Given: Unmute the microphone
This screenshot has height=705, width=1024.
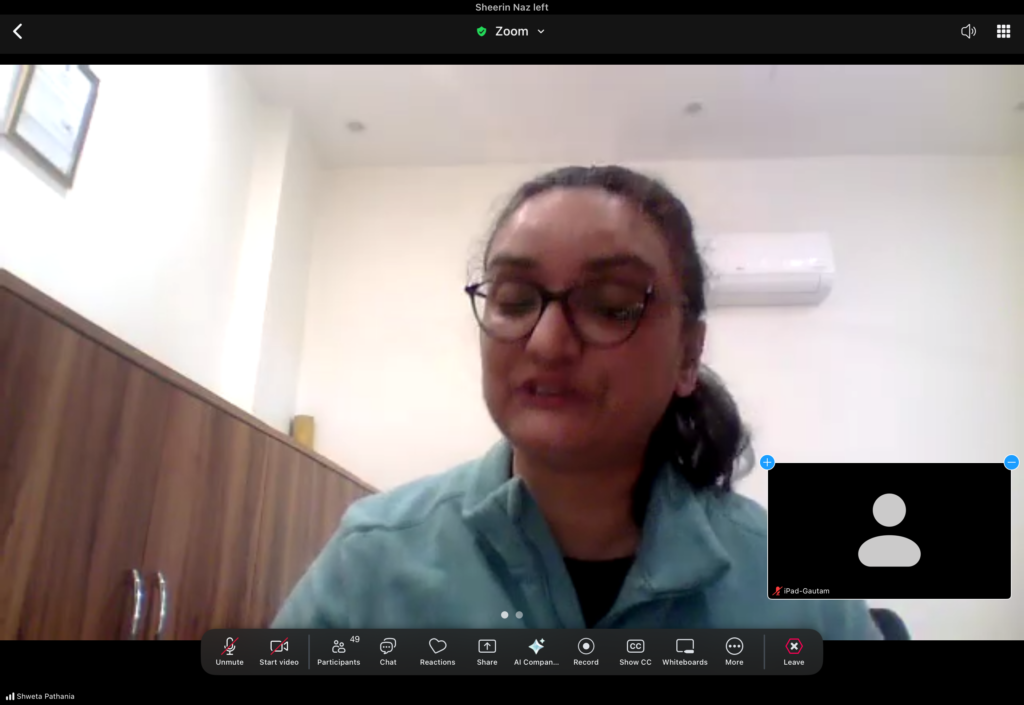Looking at the screenshot, I should click(x=229, y=651).
